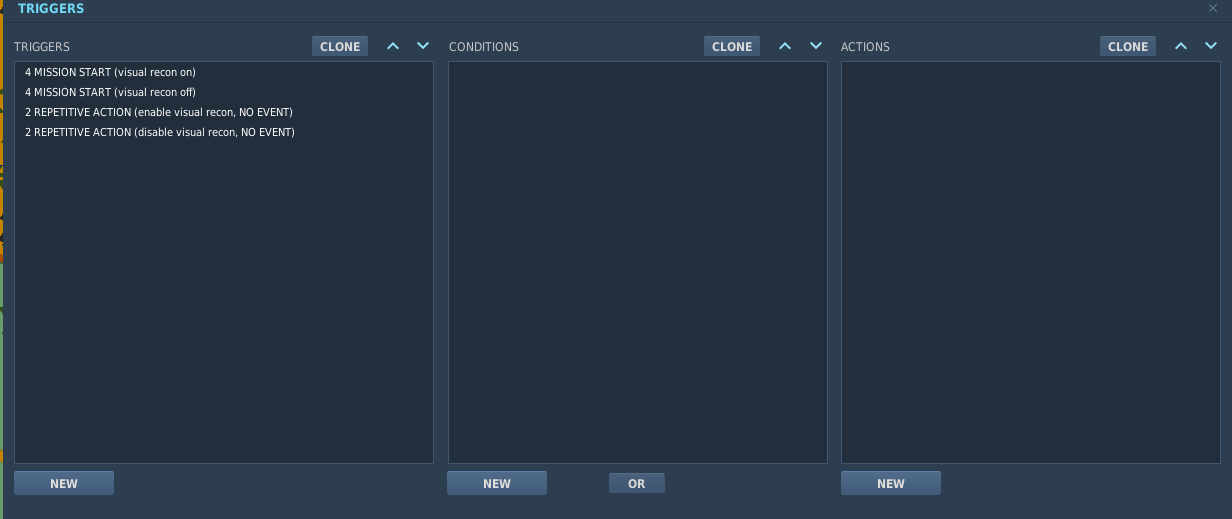Click the move-down arrow in Actions panel
1232x519 pixels.
click(1211, 46)
